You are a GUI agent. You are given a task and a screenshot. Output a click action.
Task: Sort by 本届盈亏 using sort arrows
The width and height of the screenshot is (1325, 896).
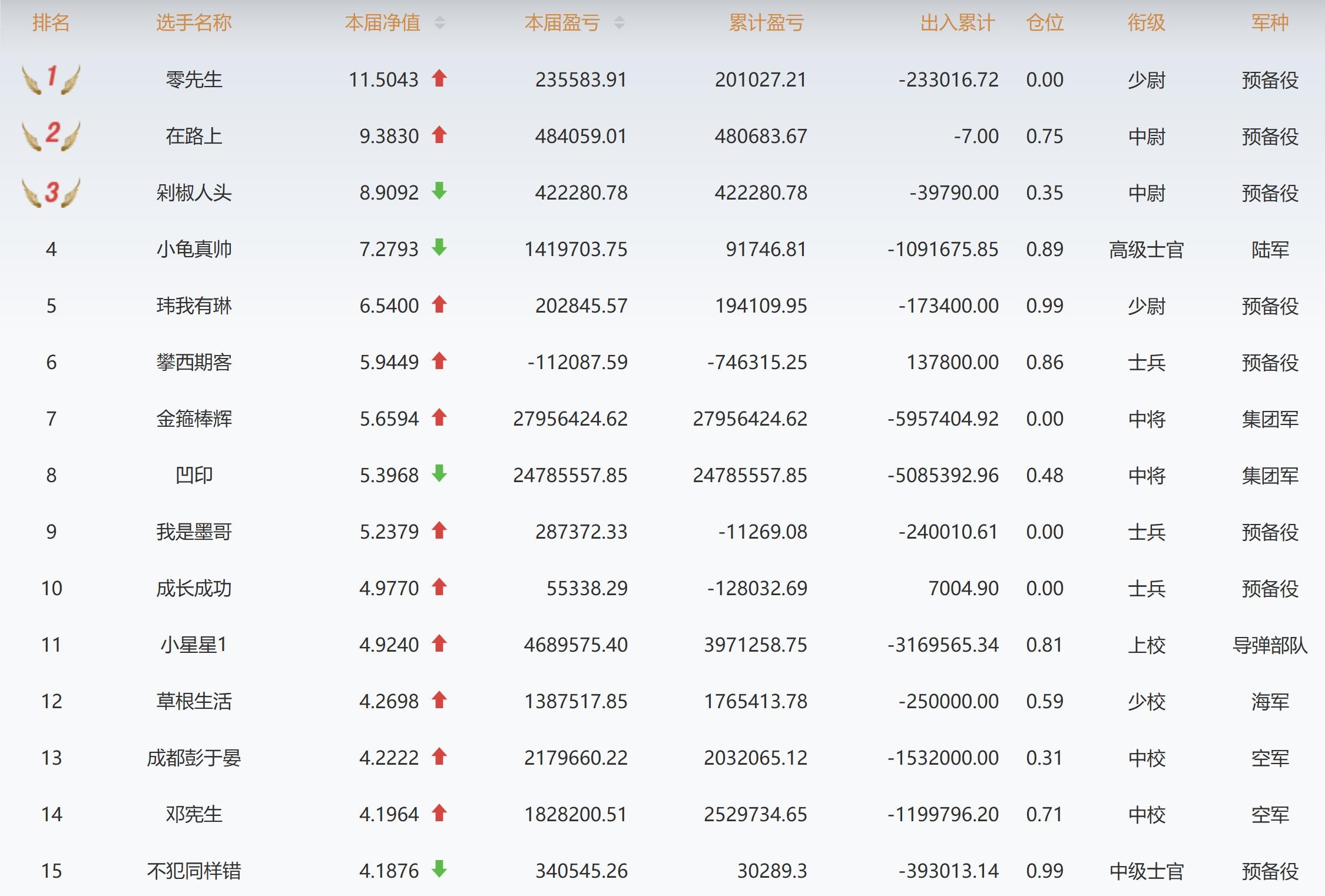(x=619, y=23)
